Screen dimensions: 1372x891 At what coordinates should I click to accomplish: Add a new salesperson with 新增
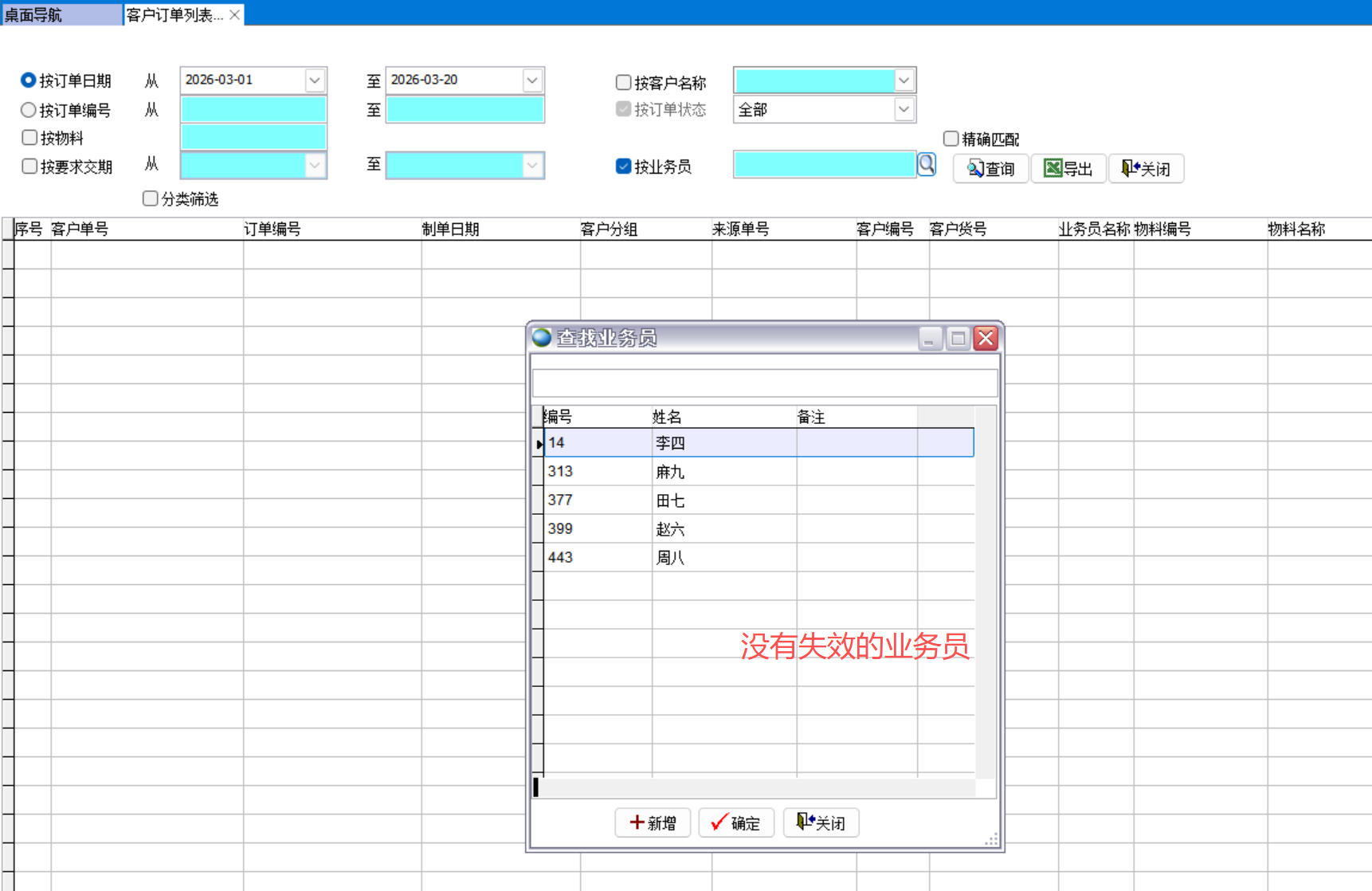[x=653, y=822]
